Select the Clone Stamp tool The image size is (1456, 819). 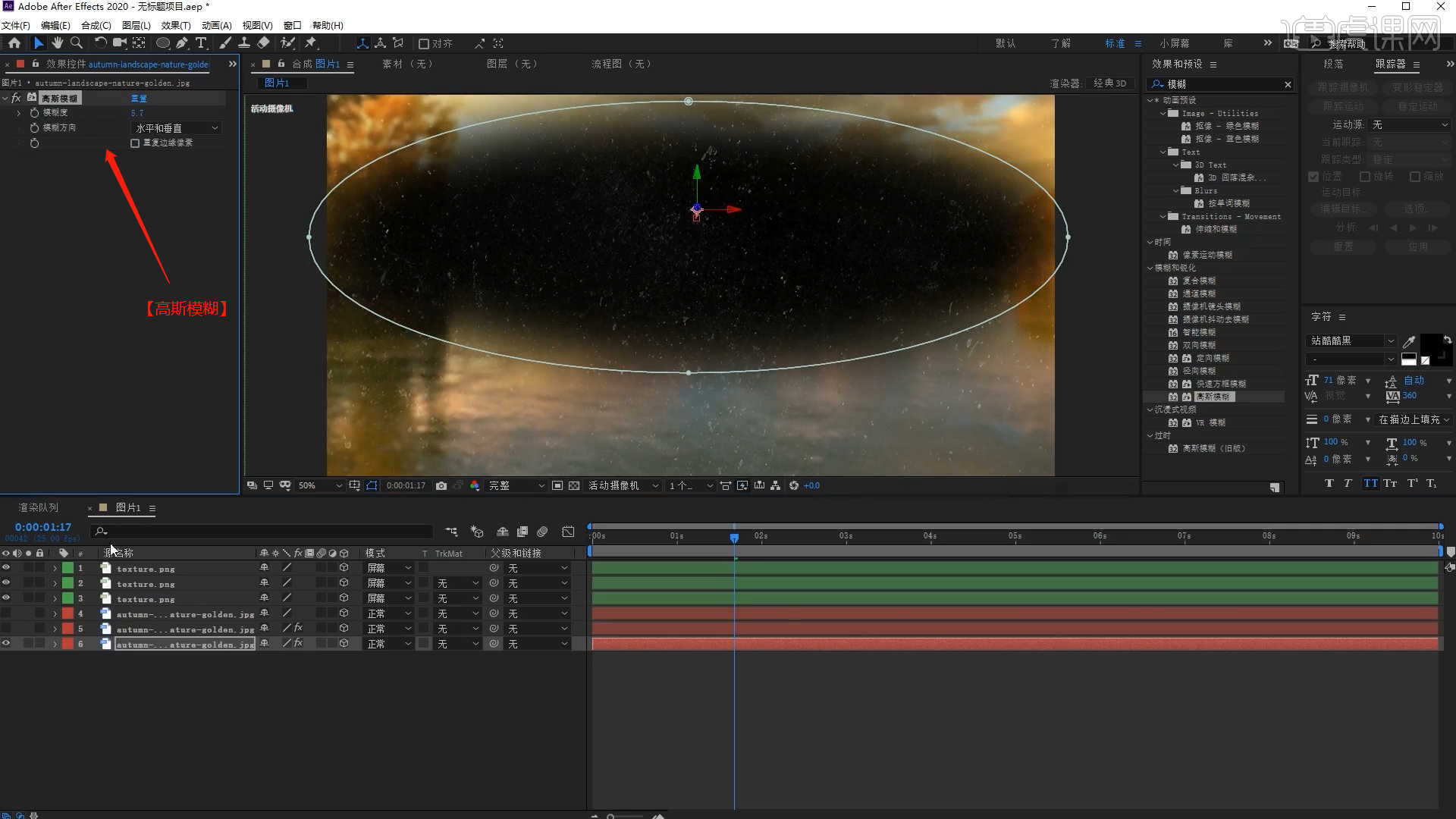[x=244, y=43]
